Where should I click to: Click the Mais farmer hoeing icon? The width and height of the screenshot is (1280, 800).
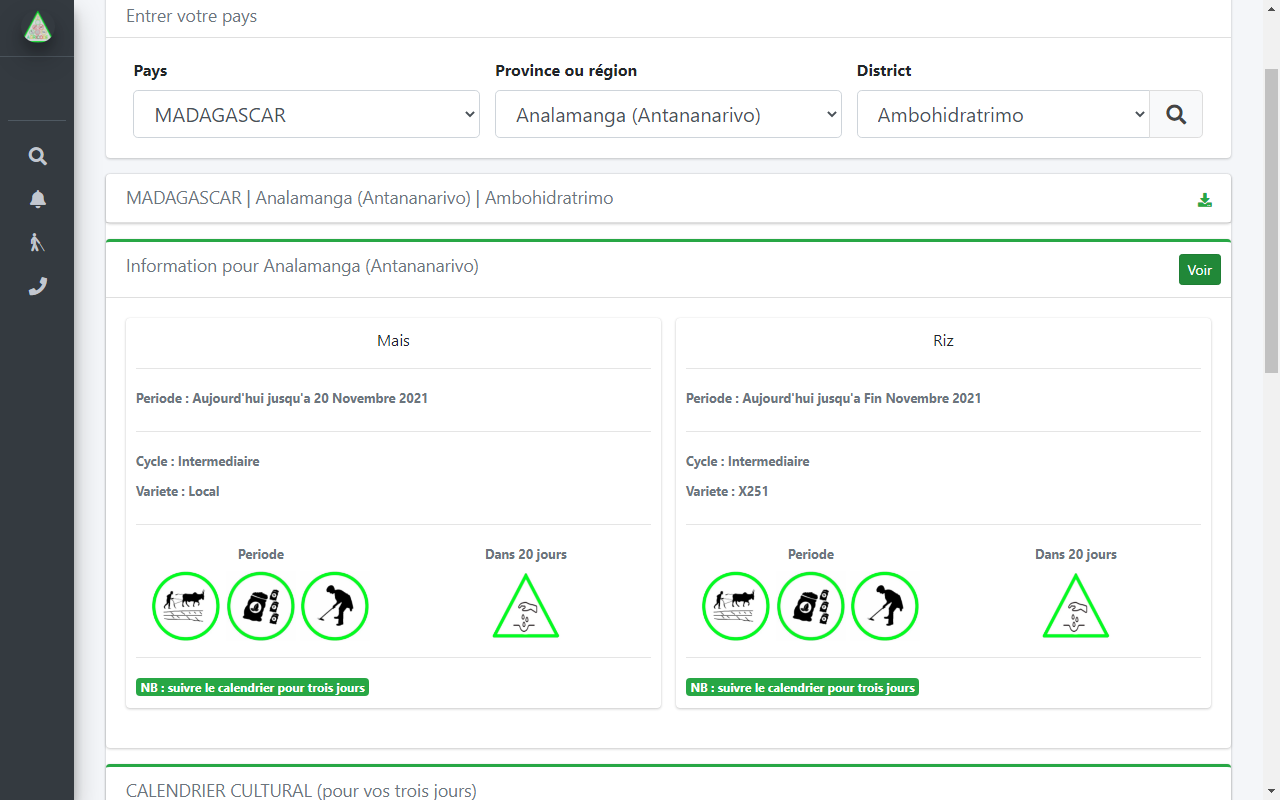(335, 606)
